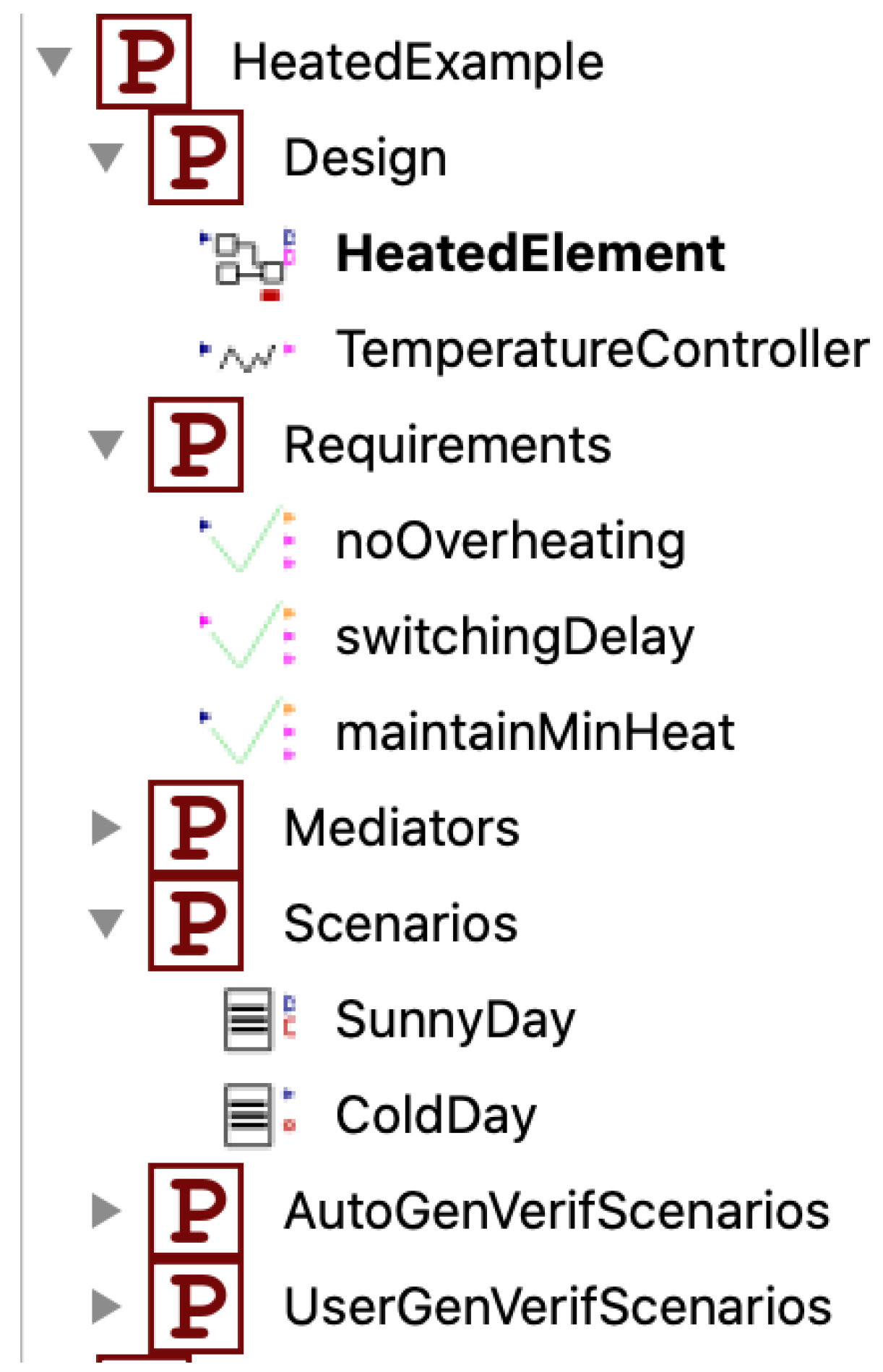
Task: Expand the Mediators package
Action: pos(106,828)
